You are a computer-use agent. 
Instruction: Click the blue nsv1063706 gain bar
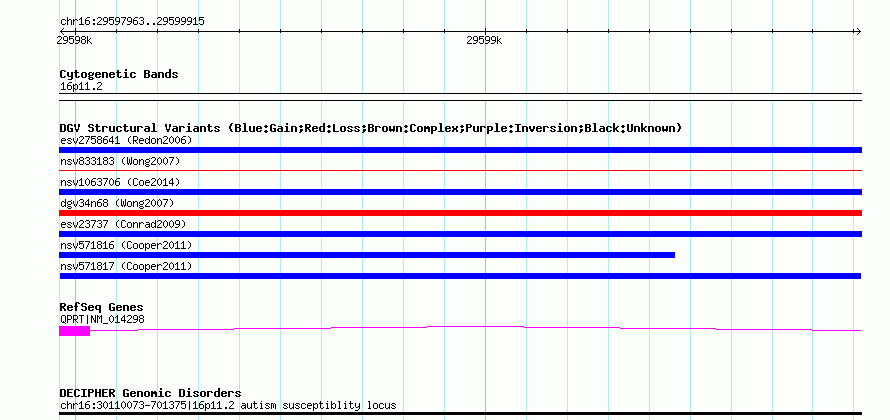pyautogui.click(x=460, y=192)
